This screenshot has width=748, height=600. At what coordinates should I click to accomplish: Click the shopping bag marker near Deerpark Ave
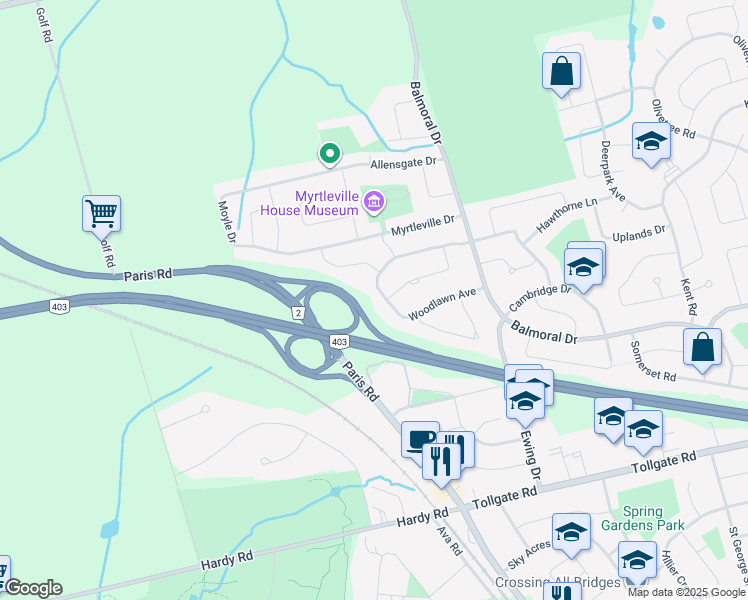(561, 72)
